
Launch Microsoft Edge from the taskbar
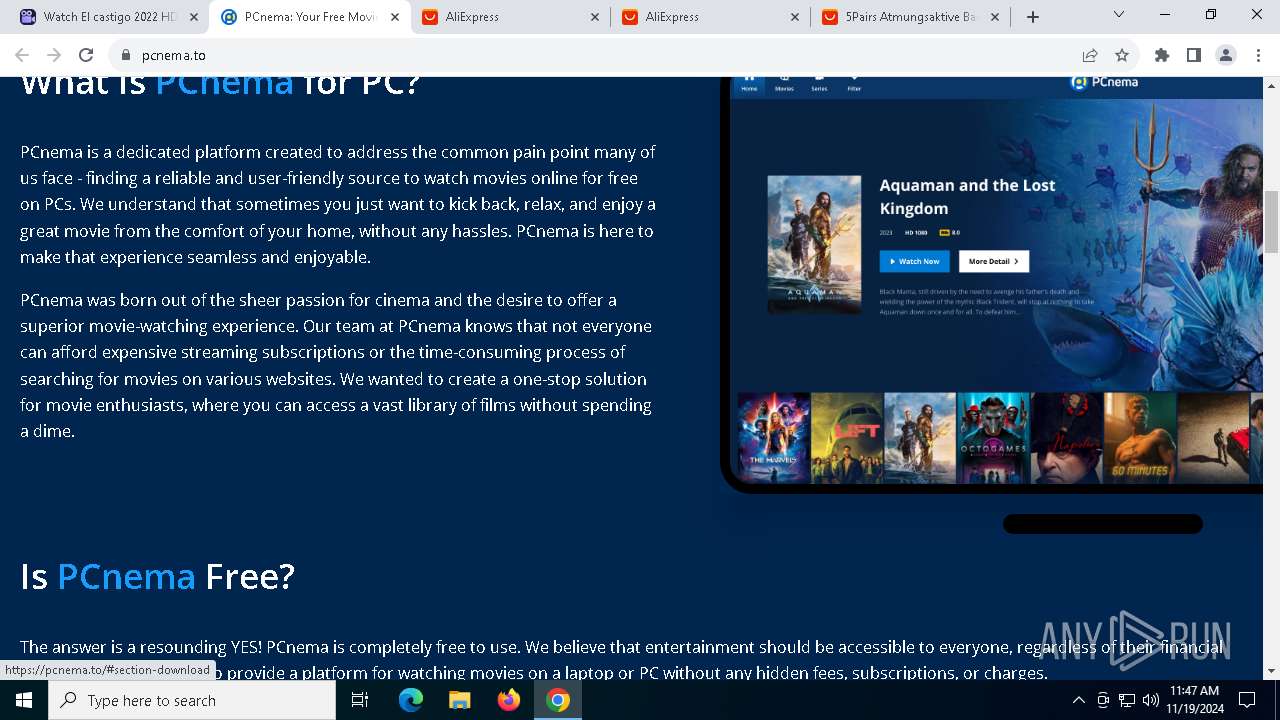411,700
